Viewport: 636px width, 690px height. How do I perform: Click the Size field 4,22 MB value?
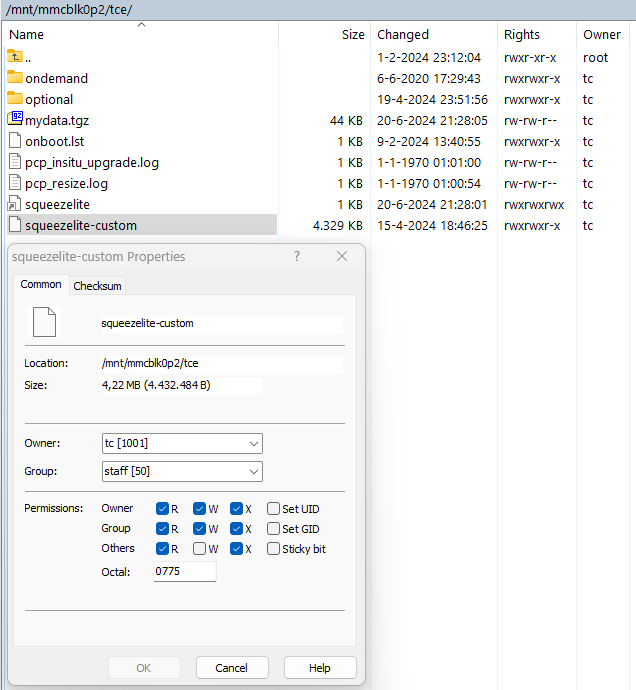tap(181, 385)
